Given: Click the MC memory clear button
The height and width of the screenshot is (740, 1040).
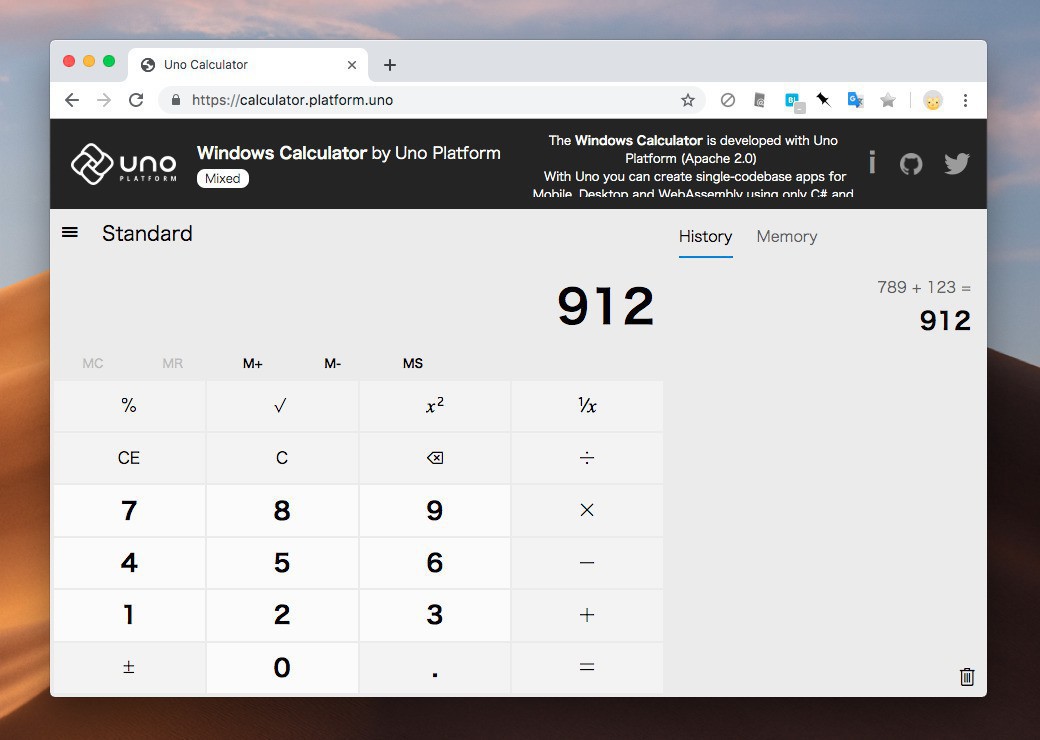Looking at the screenshot, I should tap(93, 363).
